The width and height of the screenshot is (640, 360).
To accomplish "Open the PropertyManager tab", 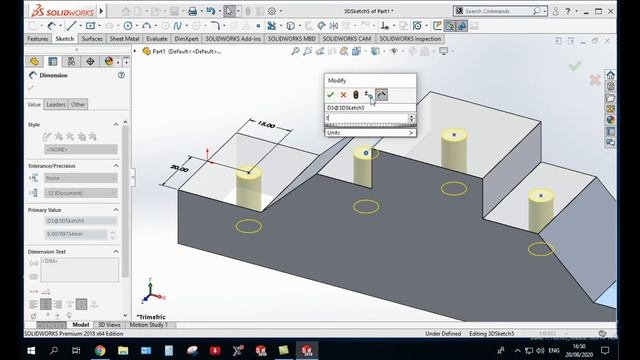I will click(53, 61).
